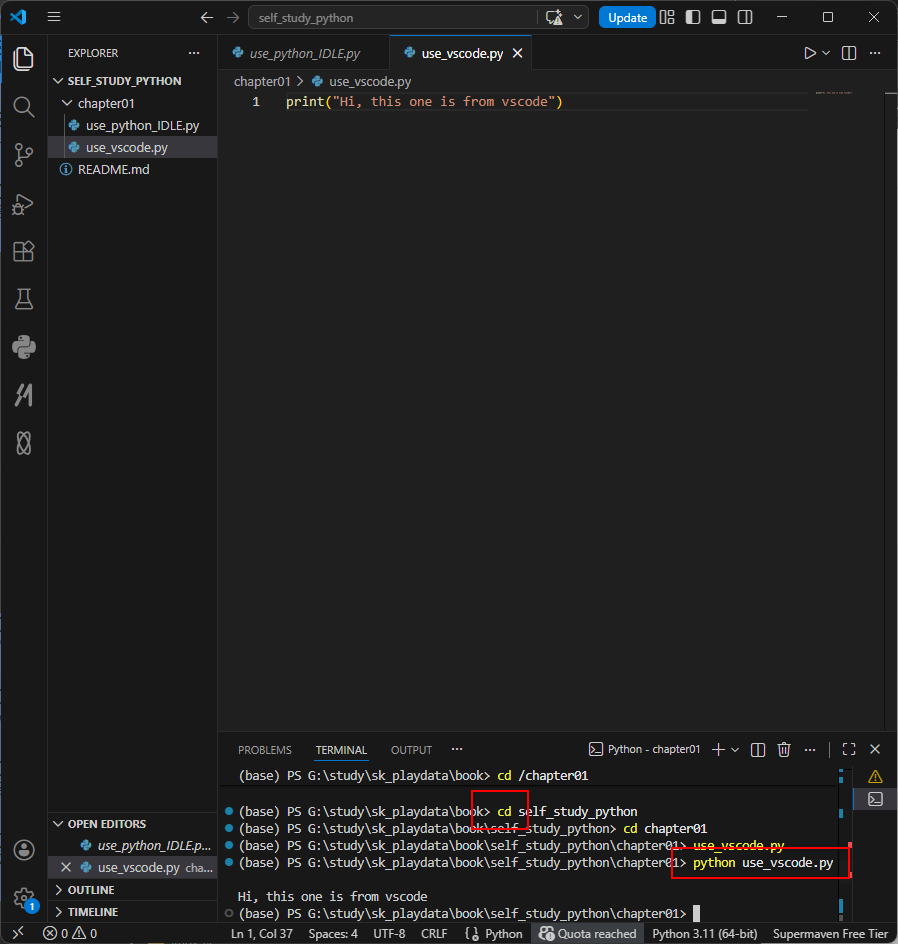Screen dimensions: 898x944
Task: Open the Accounts menu icon
Action: coord(23,850)
